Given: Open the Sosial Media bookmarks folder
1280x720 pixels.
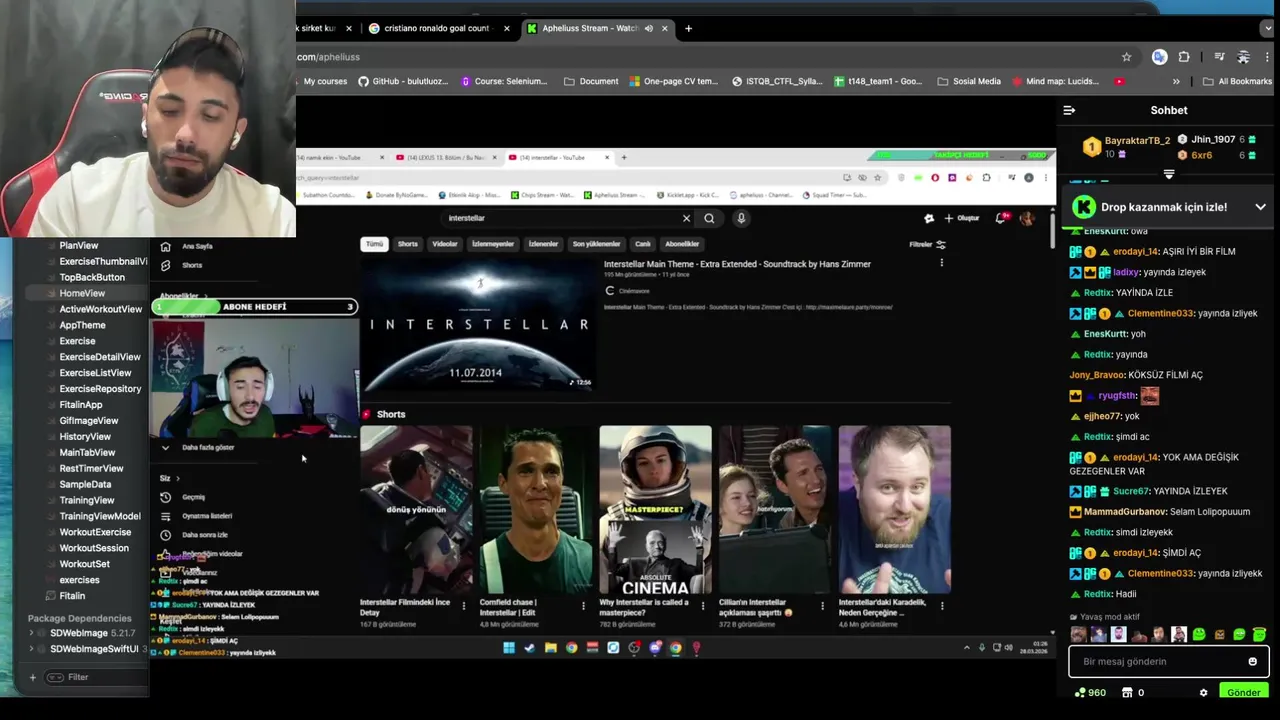Looking at the screenshot, I should coord(969,81).
